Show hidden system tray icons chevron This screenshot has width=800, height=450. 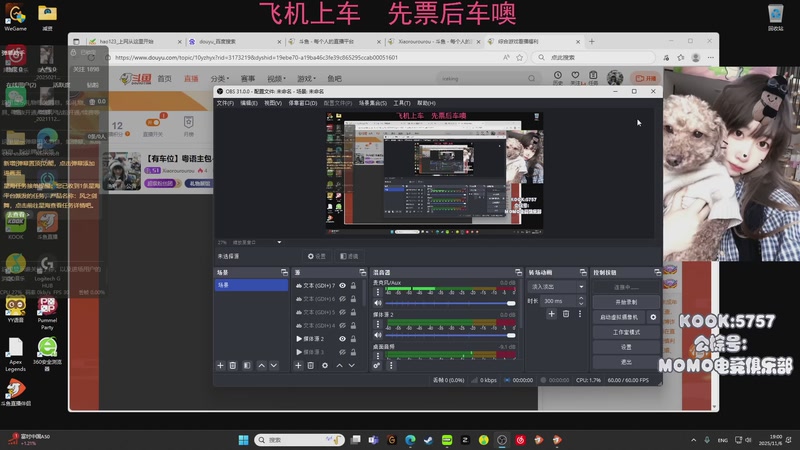coord(693,440)
